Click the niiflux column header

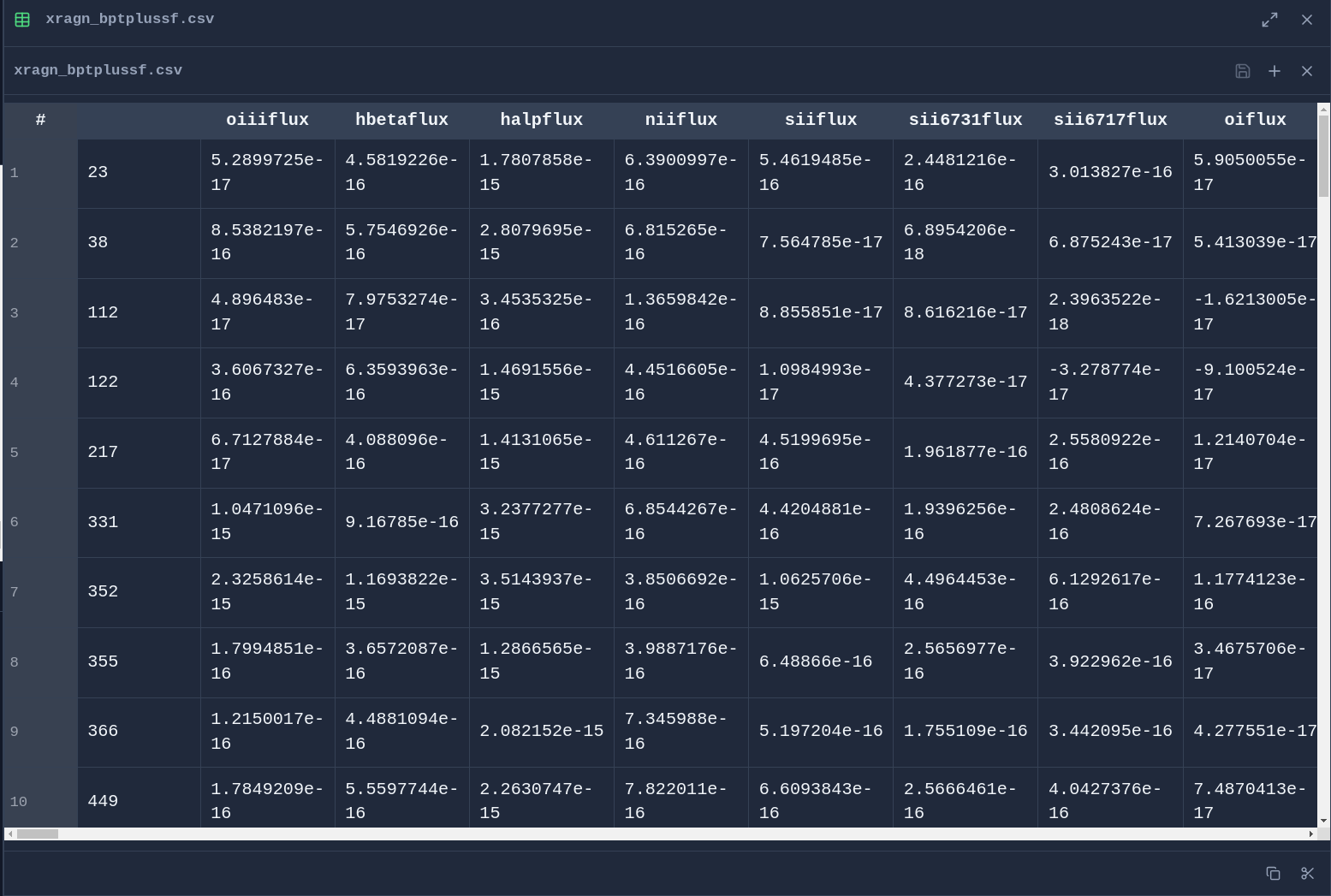(x=680, y=119)
